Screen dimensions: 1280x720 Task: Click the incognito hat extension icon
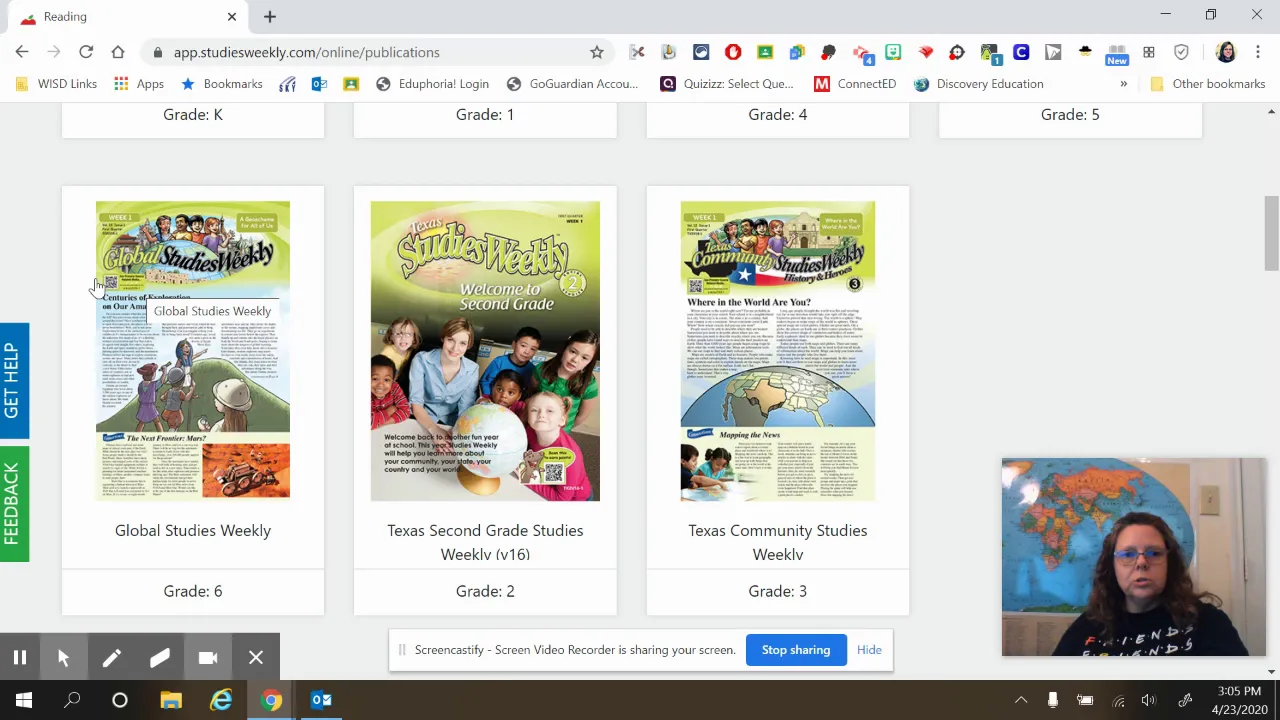pos(1085,52)
